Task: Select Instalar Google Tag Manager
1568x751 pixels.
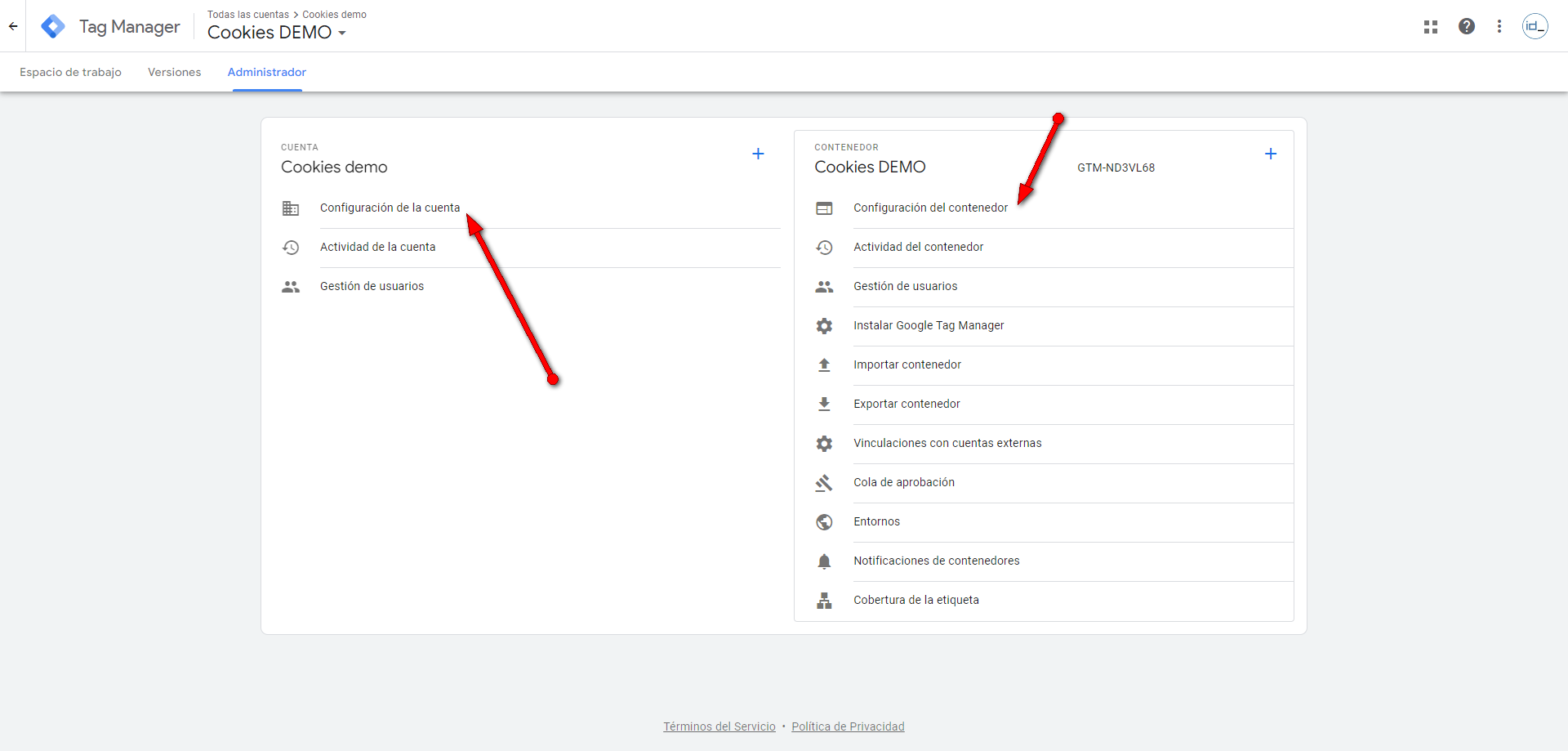Action: pyautogui.click(x=929, y=325)
